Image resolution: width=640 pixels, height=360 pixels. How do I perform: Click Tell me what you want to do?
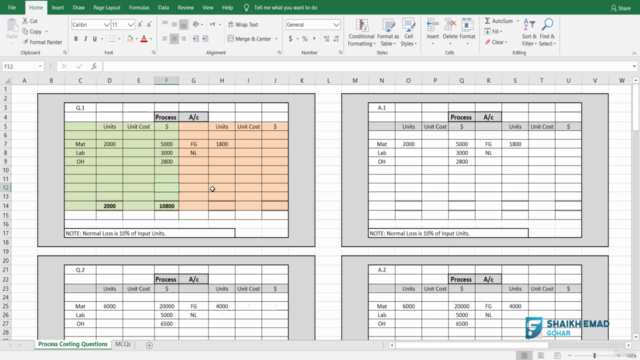pyautogui.click(x=280, y=7)
